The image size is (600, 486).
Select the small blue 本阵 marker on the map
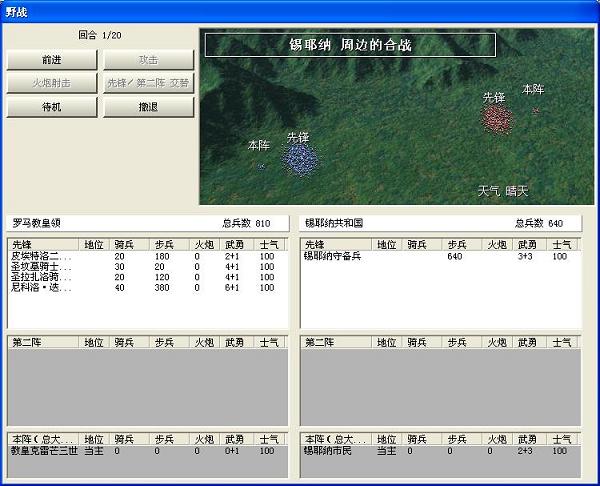261,166
